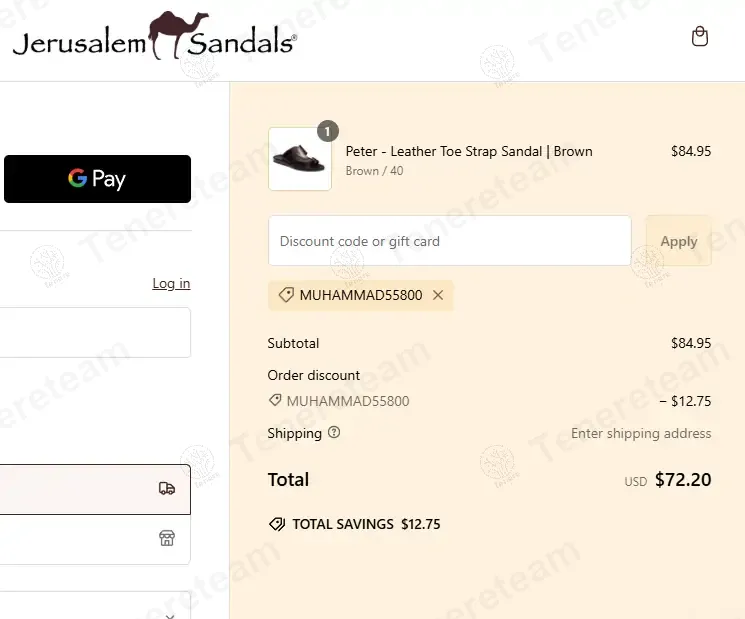Click the contact input field below Log in
Viewport: 745px width, 619px height.
click(95, 332)
